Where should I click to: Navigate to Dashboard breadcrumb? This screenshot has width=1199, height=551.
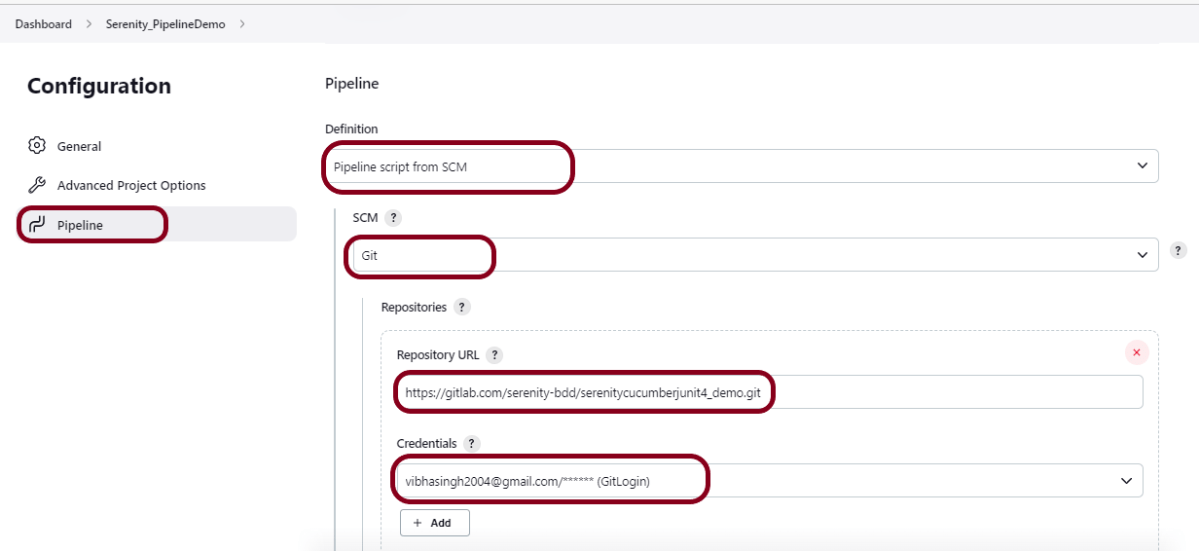click(43, 24)
